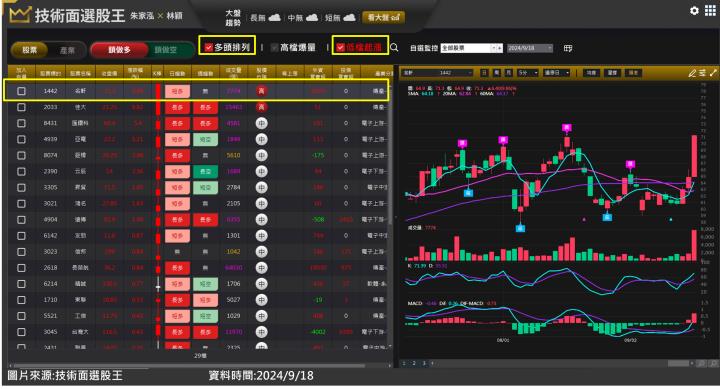Image resolution: width=720 pixels, height=389 pixels.
Task: Check the watchlist box for stock 8431
Action: [x=21, y=123]
